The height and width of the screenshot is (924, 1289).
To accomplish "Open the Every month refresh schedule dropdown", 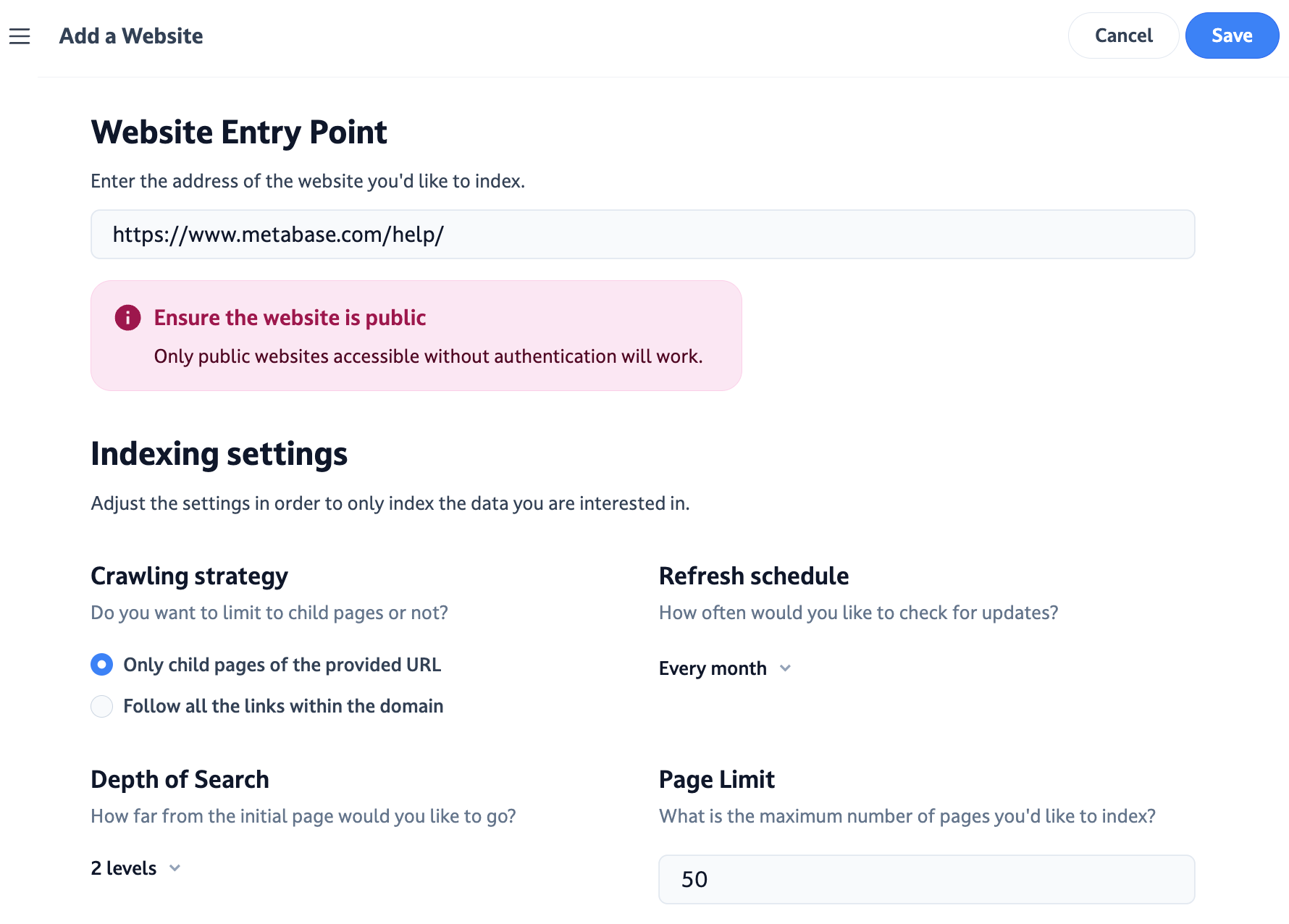I will coord(713,668).
